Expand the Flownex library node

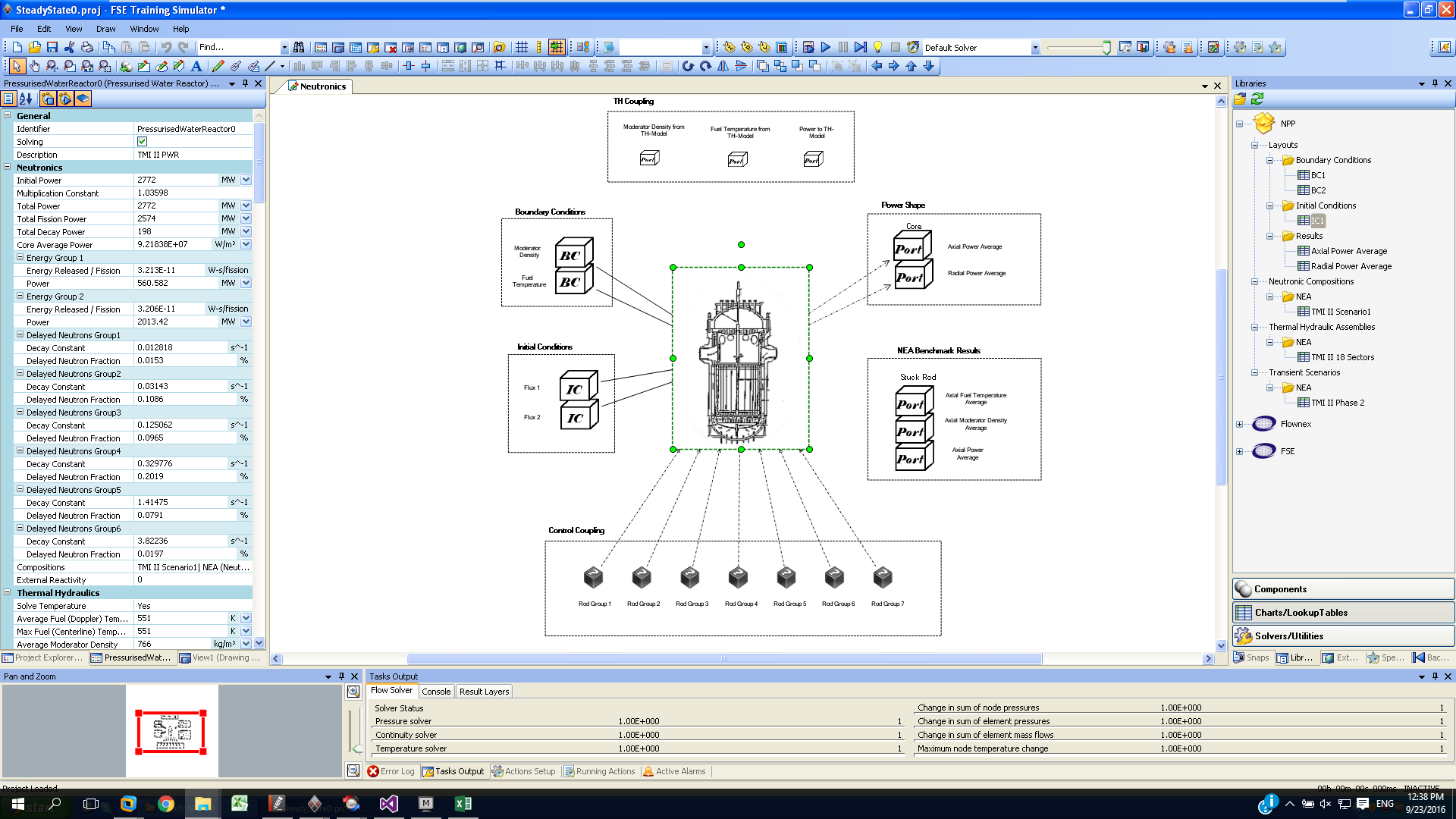[x=1239, y=425]
